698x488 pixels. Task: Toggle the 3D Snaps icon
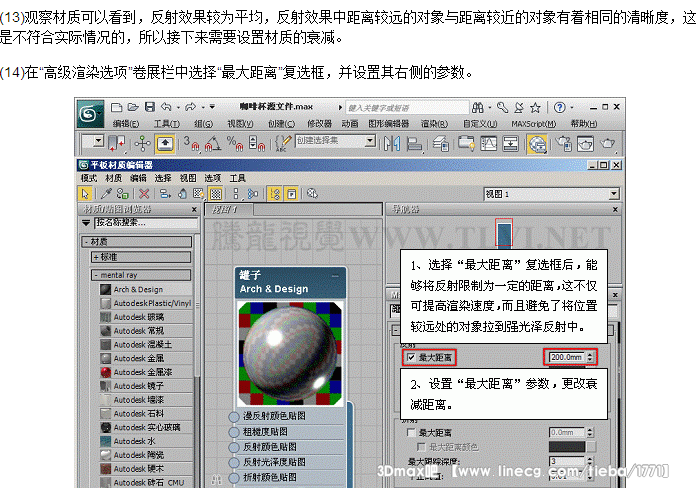coord(192,143)
